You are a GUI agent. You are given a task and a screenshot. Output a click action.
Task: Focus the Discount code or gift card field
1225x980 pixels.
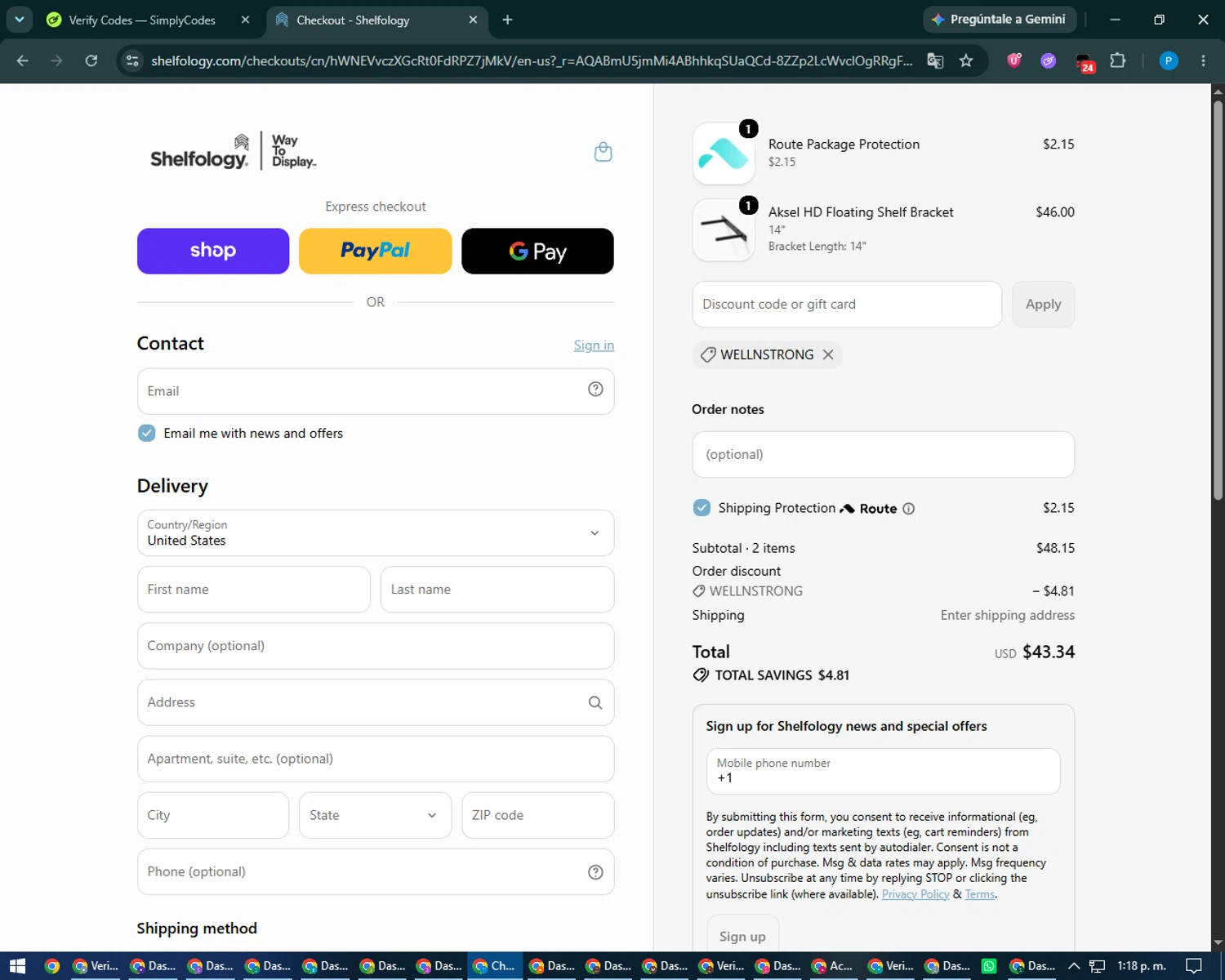tap(847, 304)
